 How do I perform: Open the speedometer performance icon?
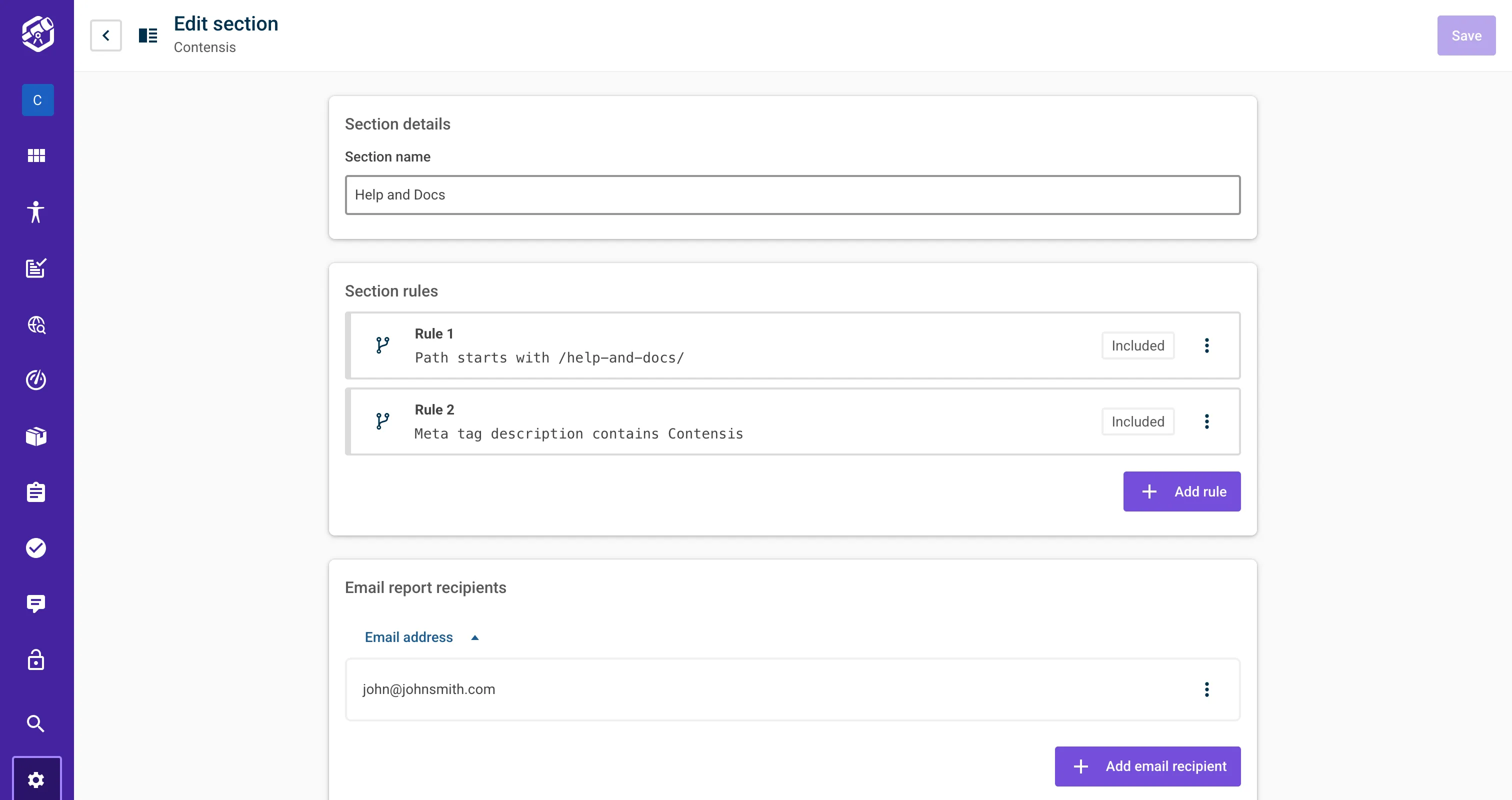pyautogui.click(x=37, y=380)
